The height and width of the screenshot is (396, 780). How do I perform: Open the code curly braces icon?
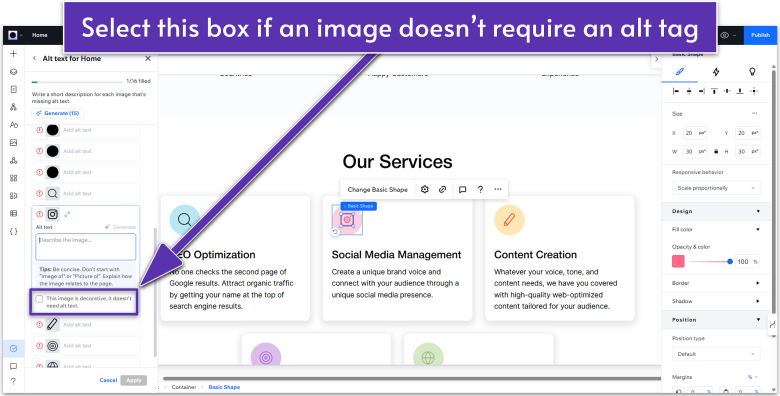(13, 231)
